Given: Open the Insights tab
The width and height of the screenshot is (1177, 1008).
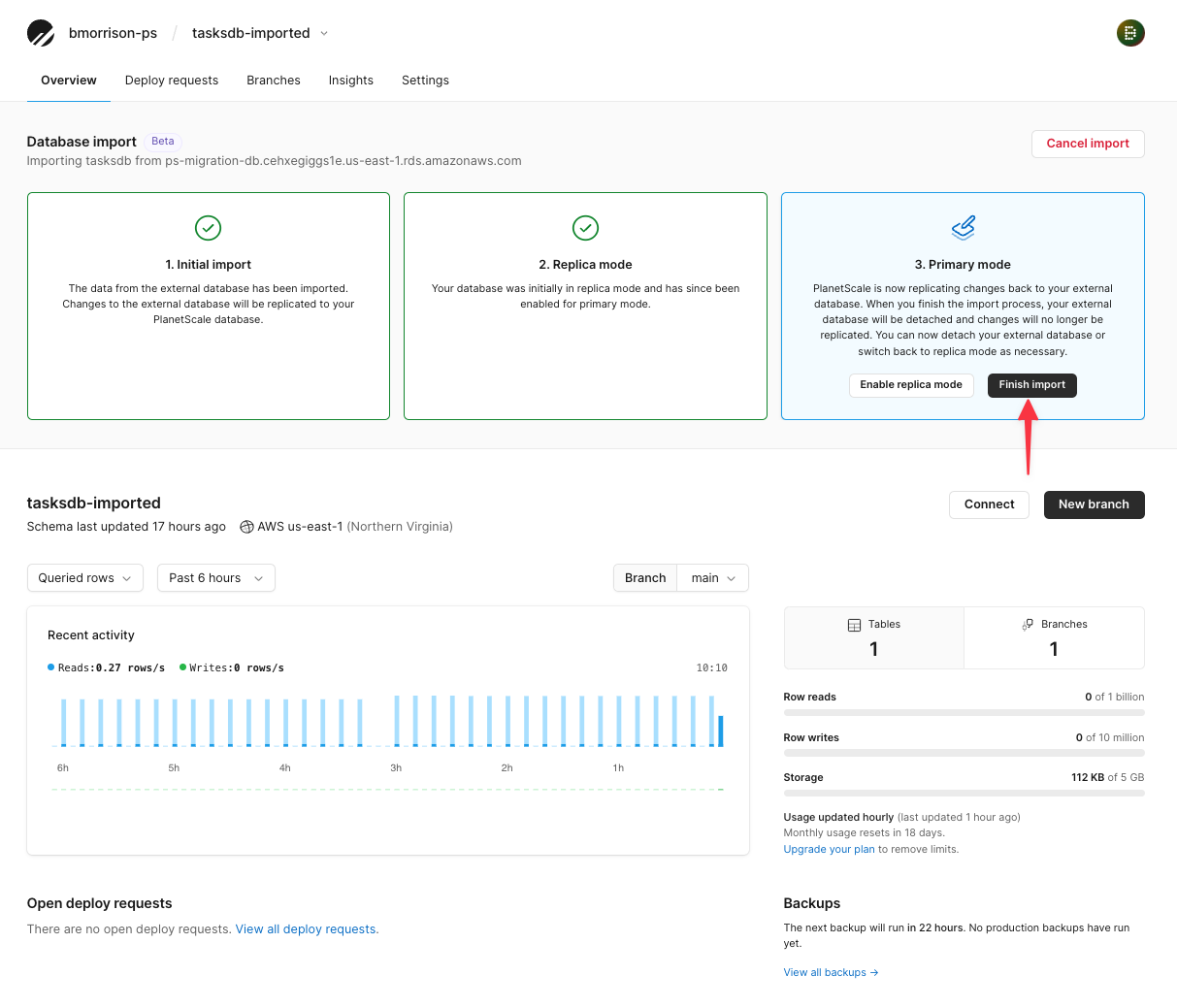Looking at the screenshot, I should tap(351, 81).
